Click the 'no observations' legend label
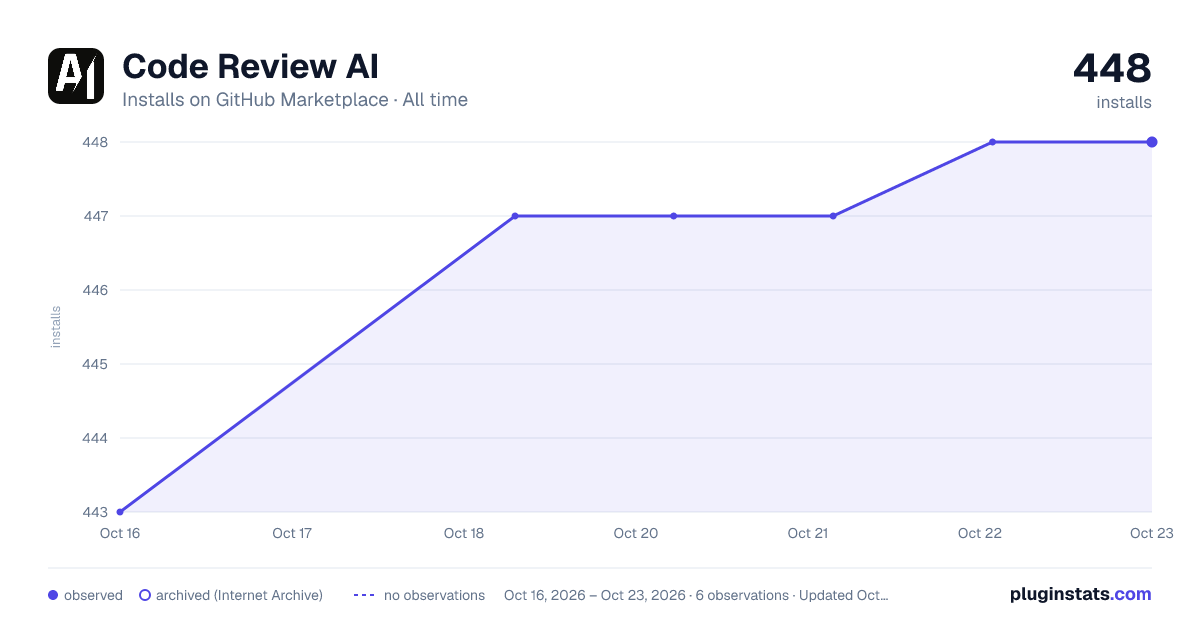Viewport: 1200px width, 630px height. [434, 595]
